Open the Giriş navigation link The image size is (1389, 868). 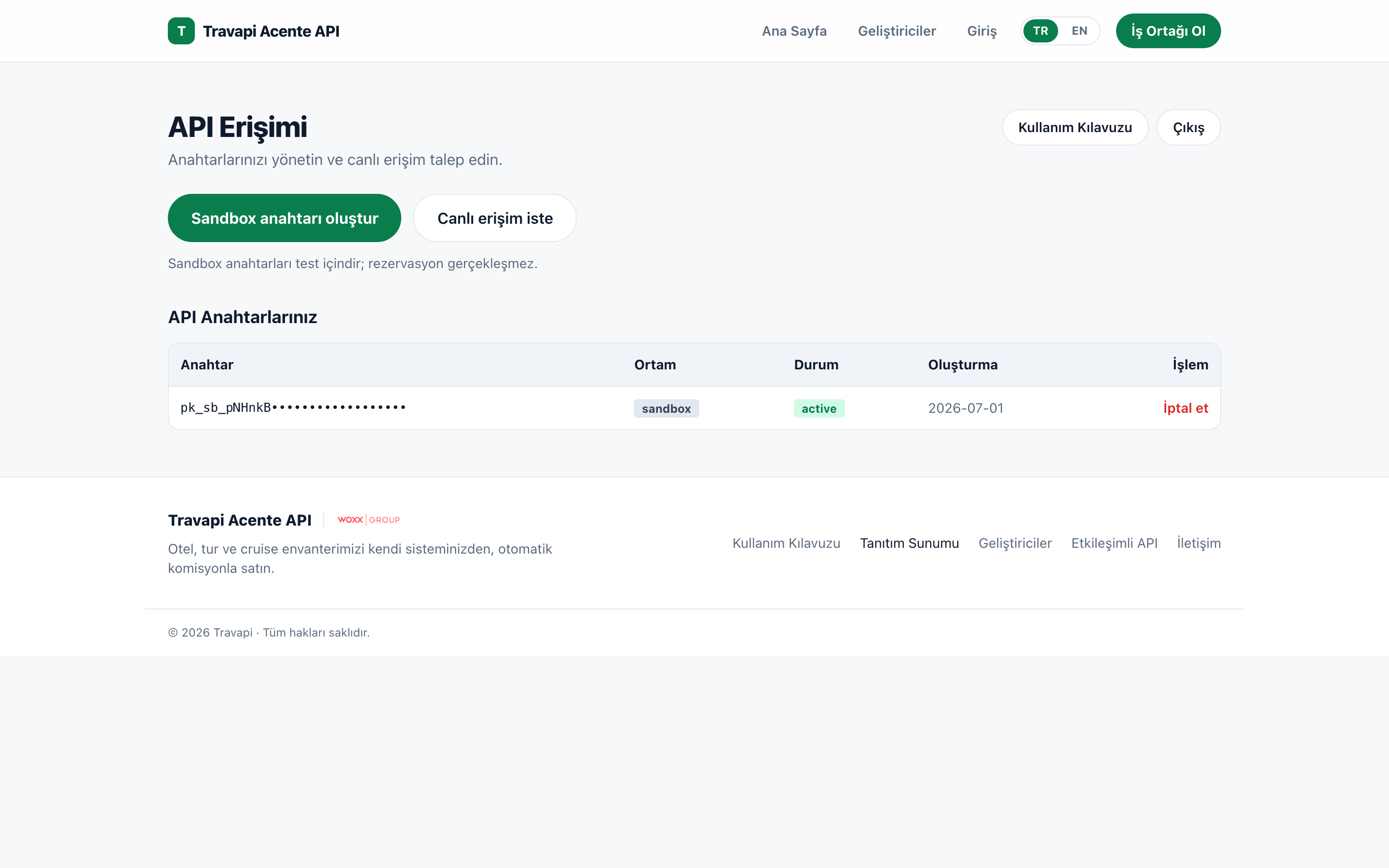[x=981, y=31]
